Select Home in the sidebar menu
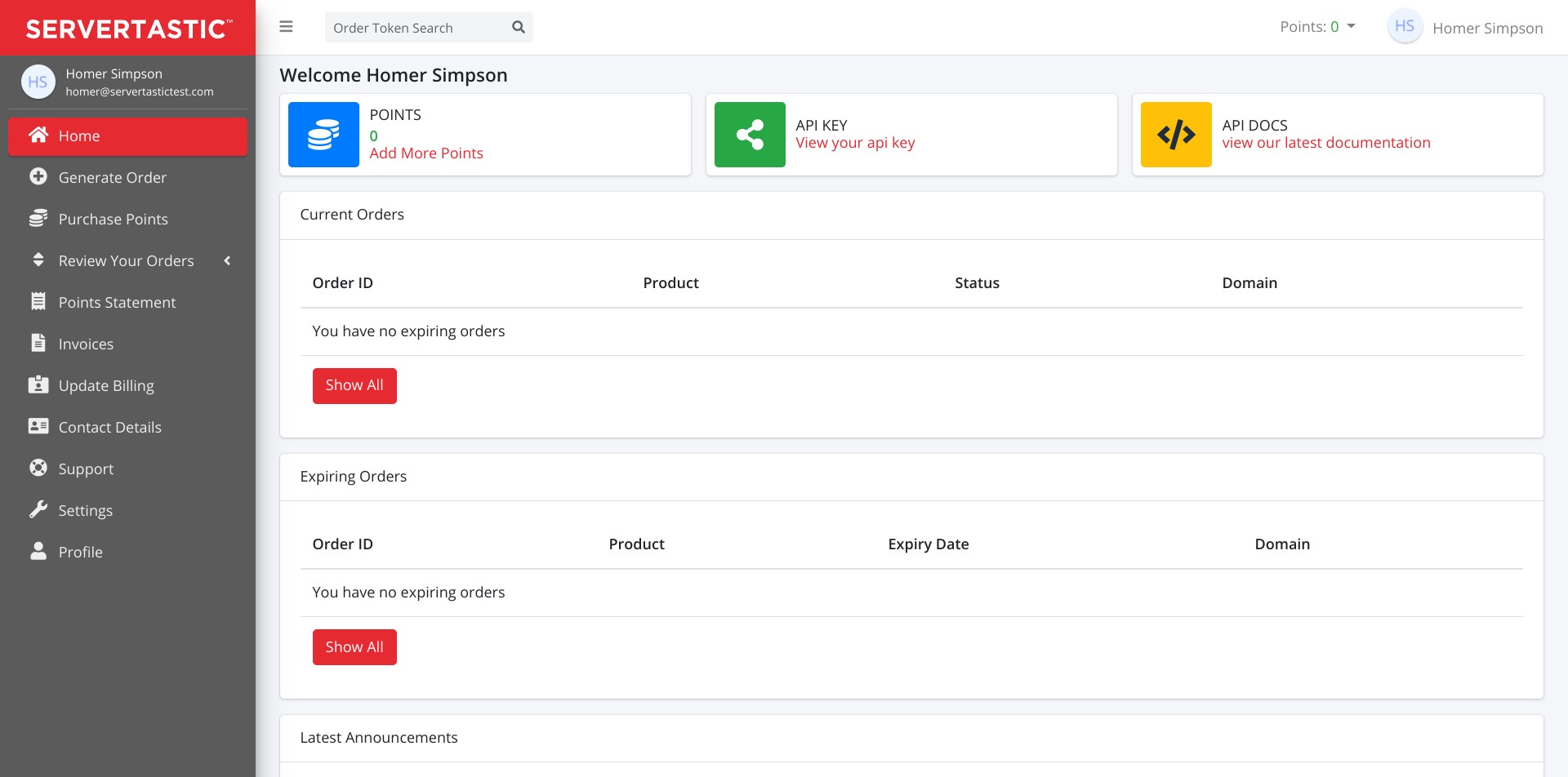1568x777 pixels. click(x=79, y=135)
